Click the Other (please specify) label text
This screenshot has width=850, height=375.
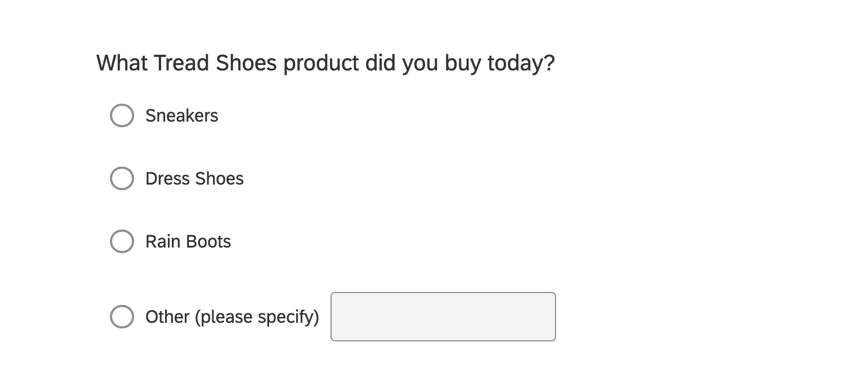[x=232, y=316]
